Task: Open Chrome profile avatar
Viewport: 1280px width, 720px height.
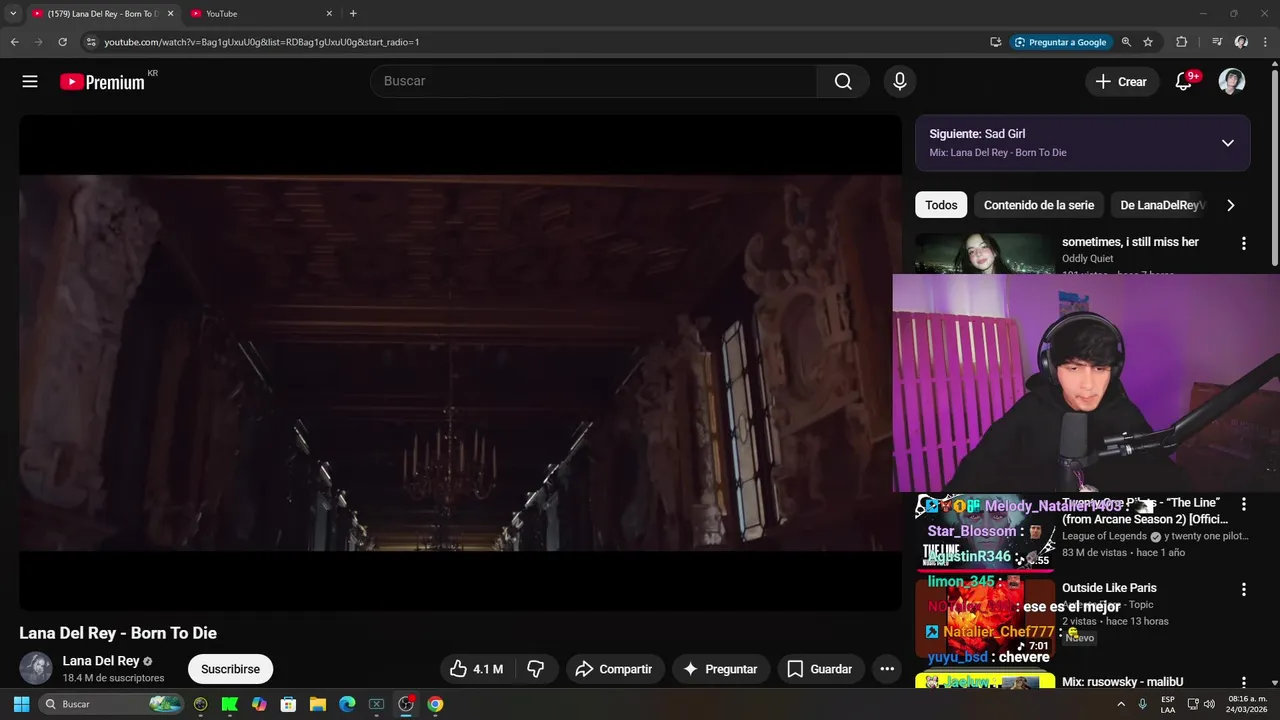Action: pyautogui.click(x=1241, y=42)
